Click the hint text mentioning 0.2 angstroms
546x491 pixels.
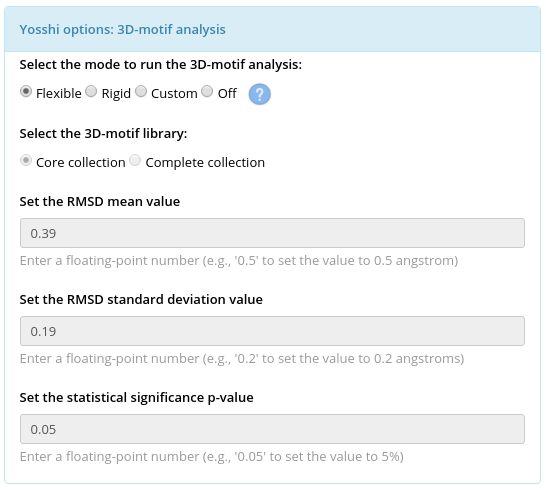tap(242, 358)
